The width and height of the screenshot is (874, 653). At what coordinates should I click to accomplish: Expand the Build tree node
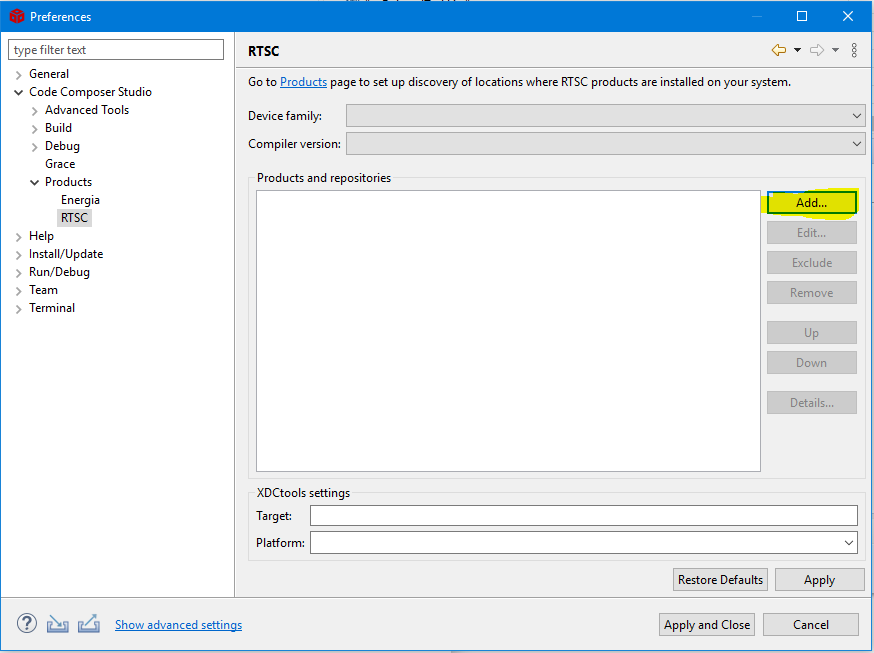pyautogui.click(x=35, y=129)
